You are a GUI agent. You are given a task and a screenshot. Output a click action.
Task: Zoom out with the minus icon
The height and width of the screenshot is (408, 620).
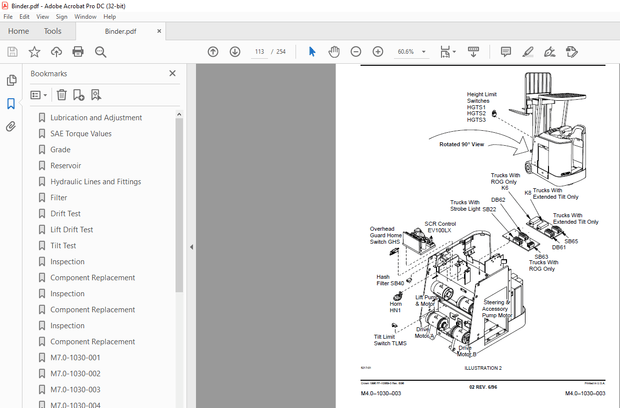point(356,52)
